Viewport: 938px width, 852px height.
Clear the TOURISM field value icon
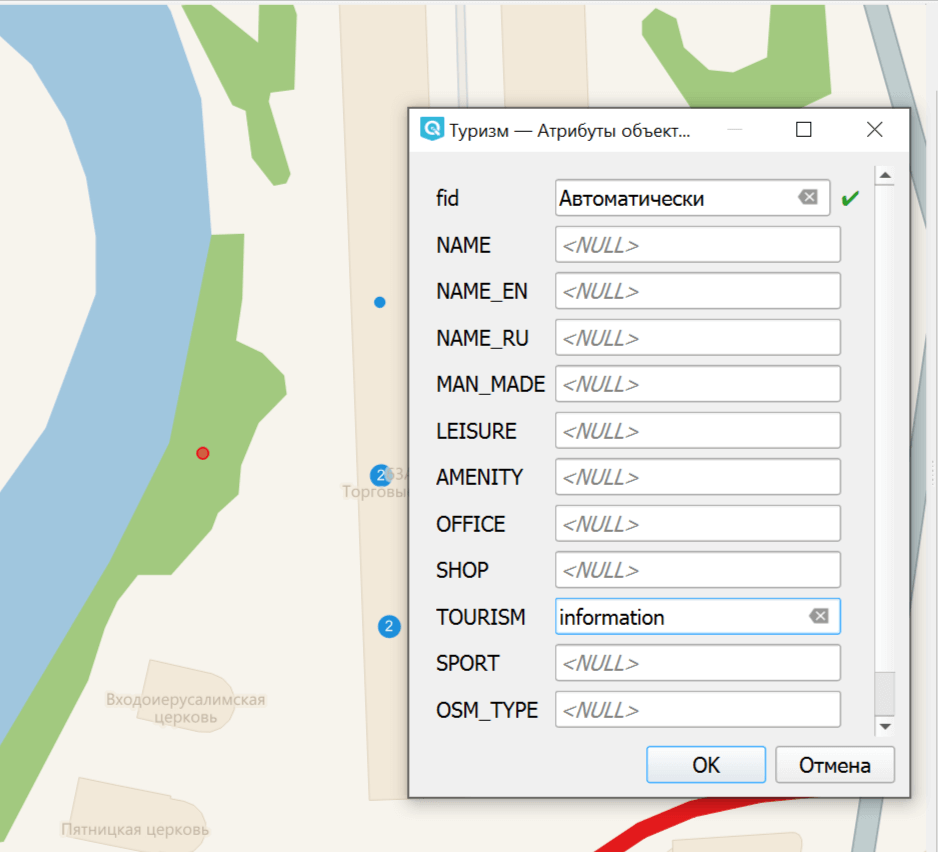pyautogui.click(x=819, y=616)
